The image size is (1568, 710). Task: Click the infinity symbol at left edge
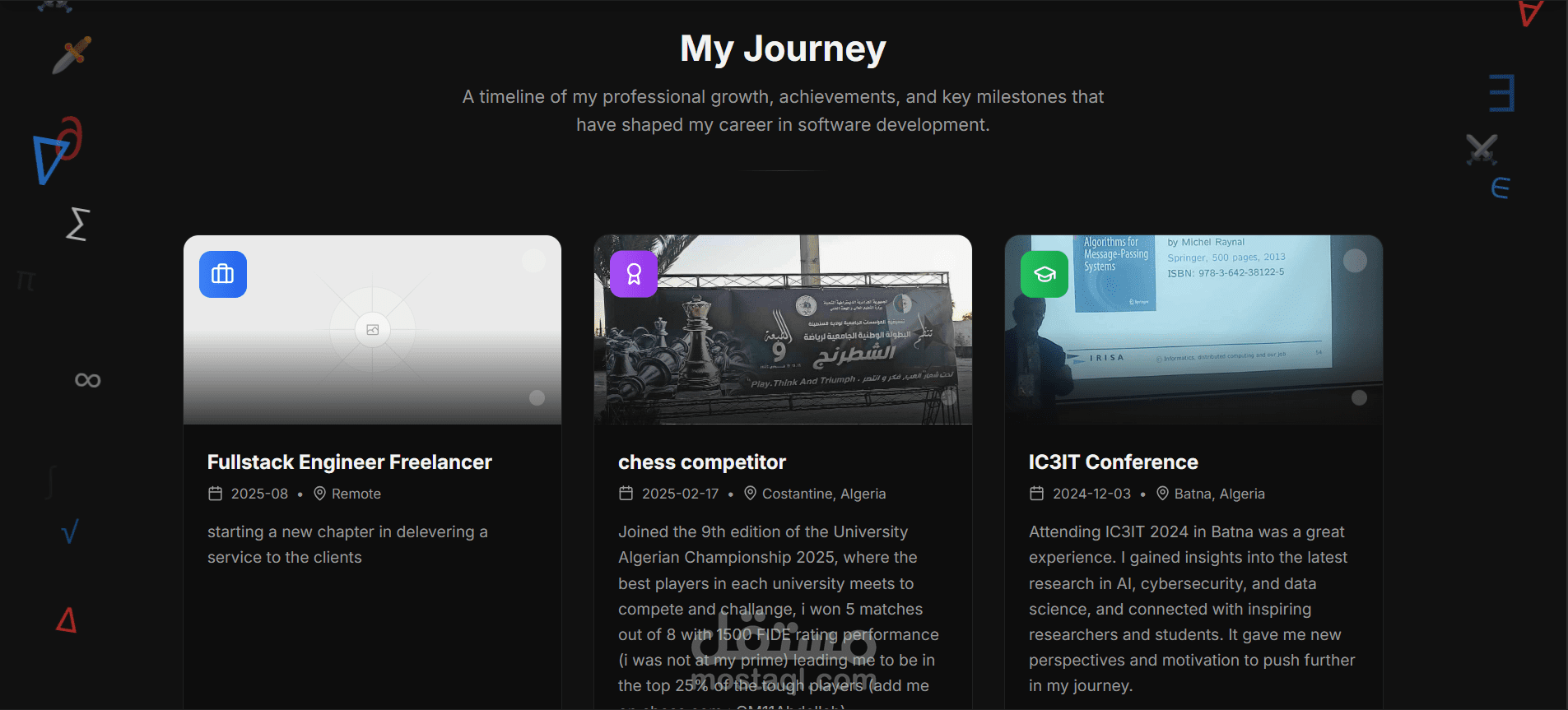click(88, 380)
